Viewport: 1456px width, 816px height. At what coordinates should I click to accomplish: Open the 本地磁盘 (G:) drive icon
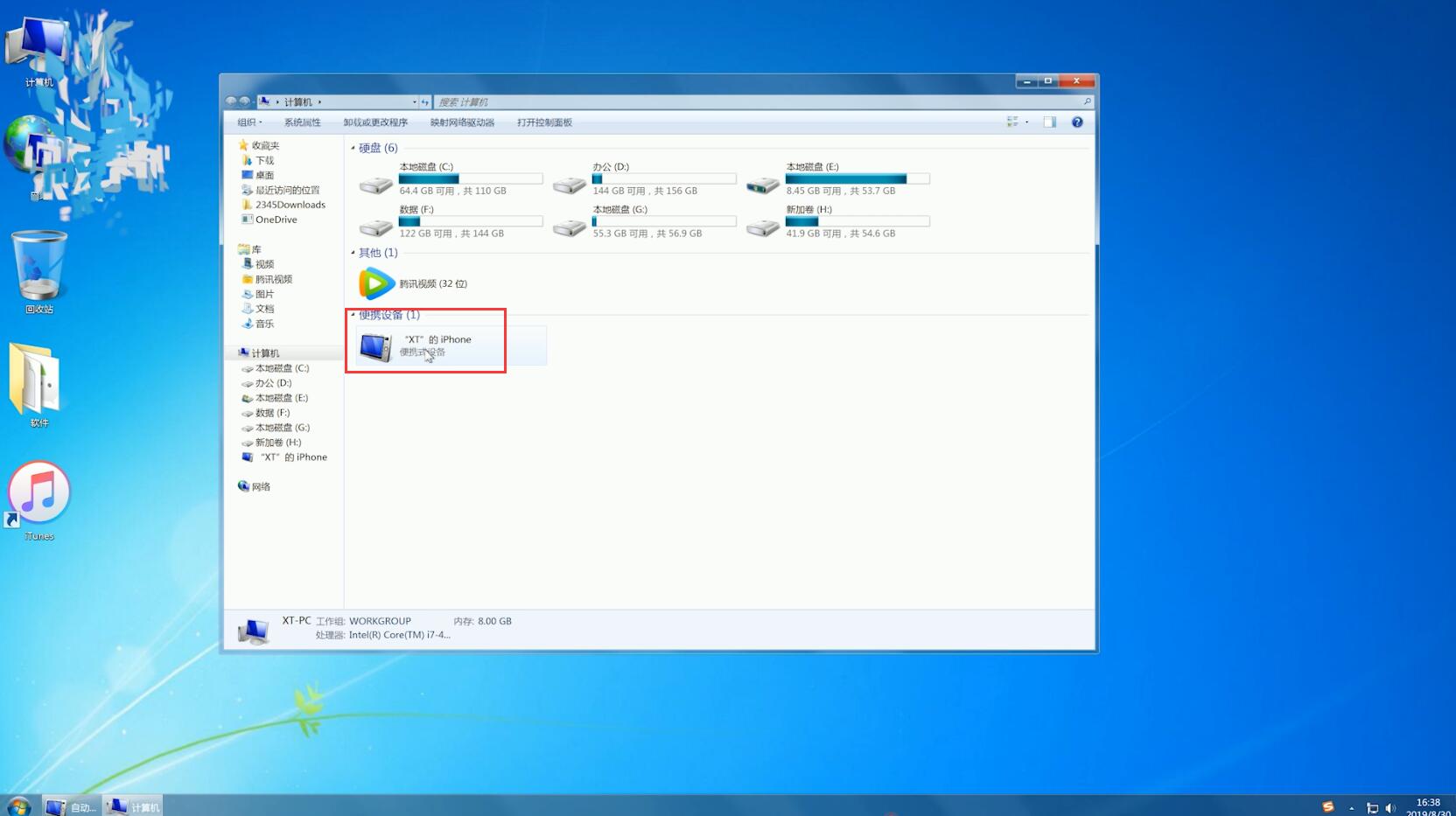[x=570, y=227]
